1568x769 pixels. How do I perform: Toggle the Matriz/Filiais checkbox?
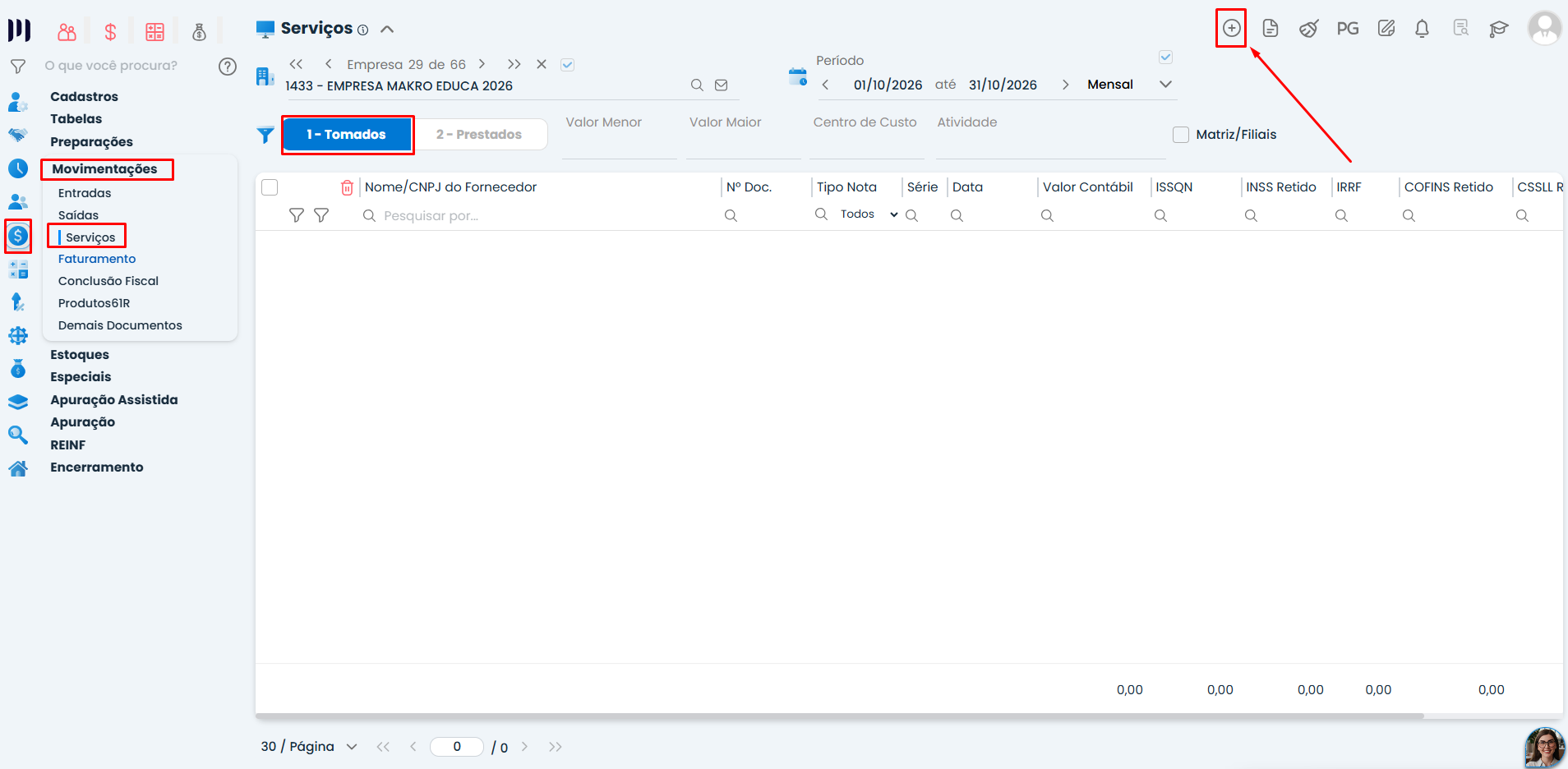pos(1181,135)
